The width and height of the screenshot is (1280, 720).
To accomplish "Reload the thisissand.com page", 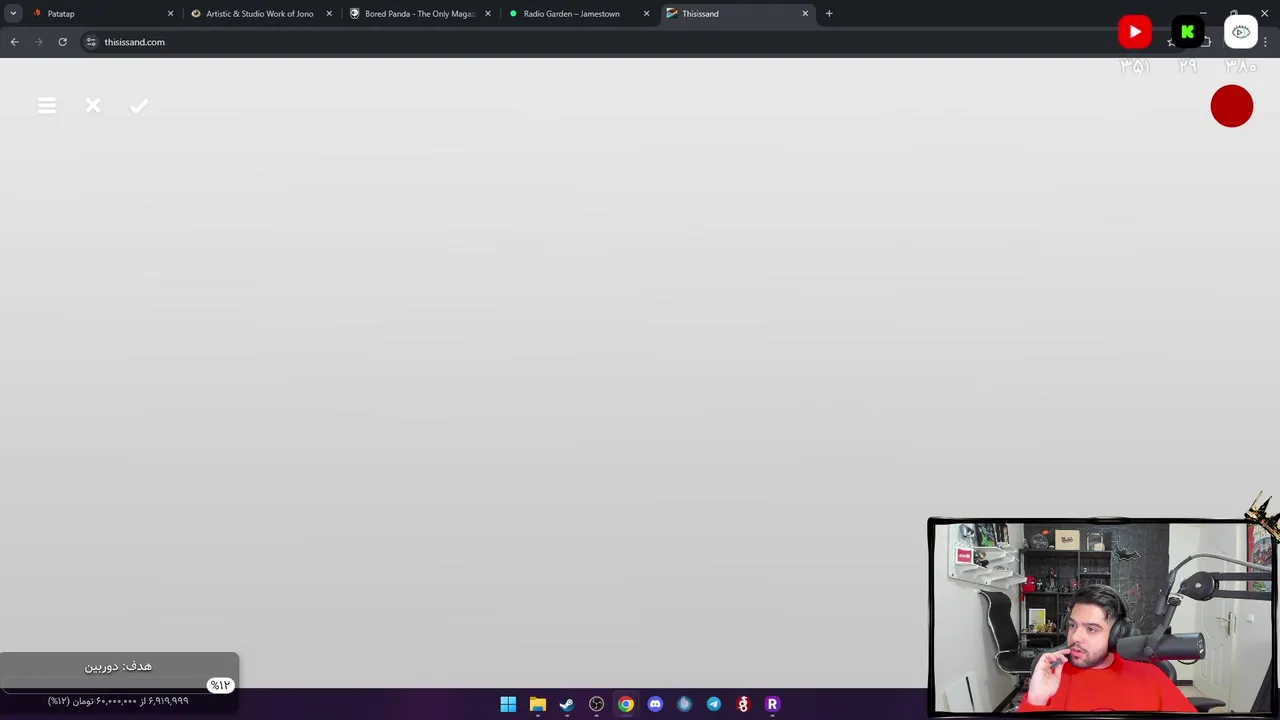I will coord(62,42).
